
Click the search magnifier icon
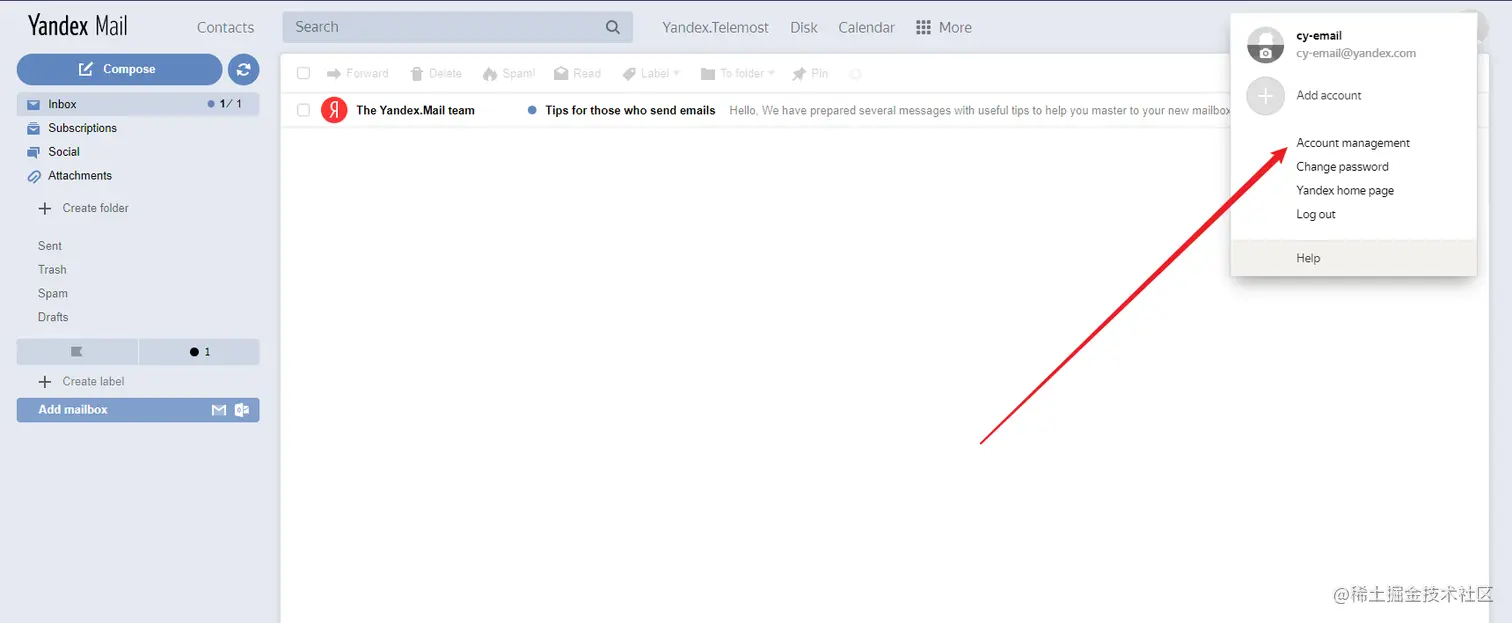[x=613, y=27]
